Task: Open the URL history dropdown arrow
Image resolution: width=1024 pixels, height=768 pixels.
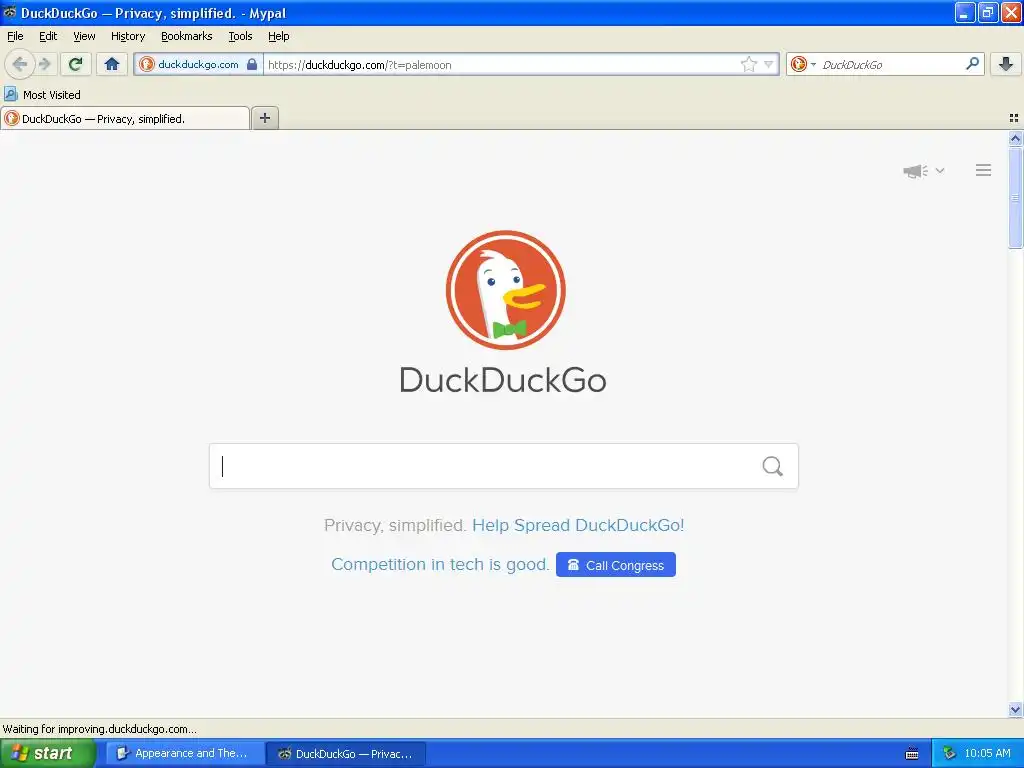Action: (x=769, y=64)
